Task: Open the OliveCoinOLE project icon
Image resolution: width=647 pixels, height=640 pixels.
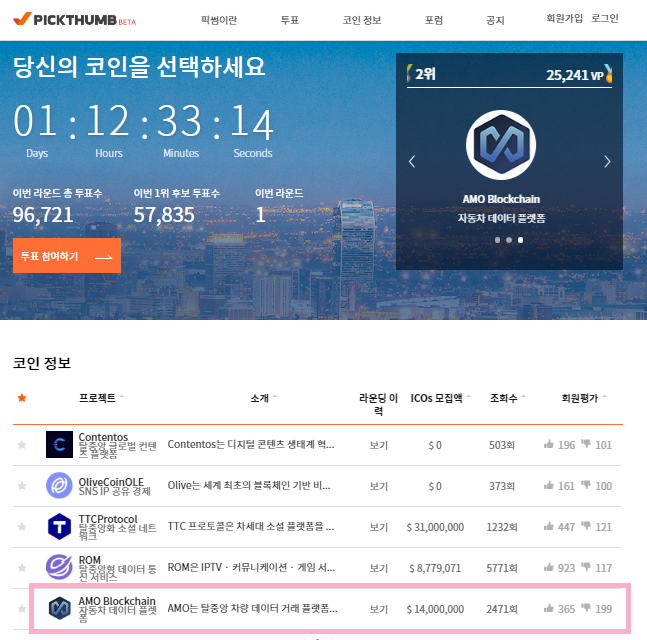Action: 61,485
